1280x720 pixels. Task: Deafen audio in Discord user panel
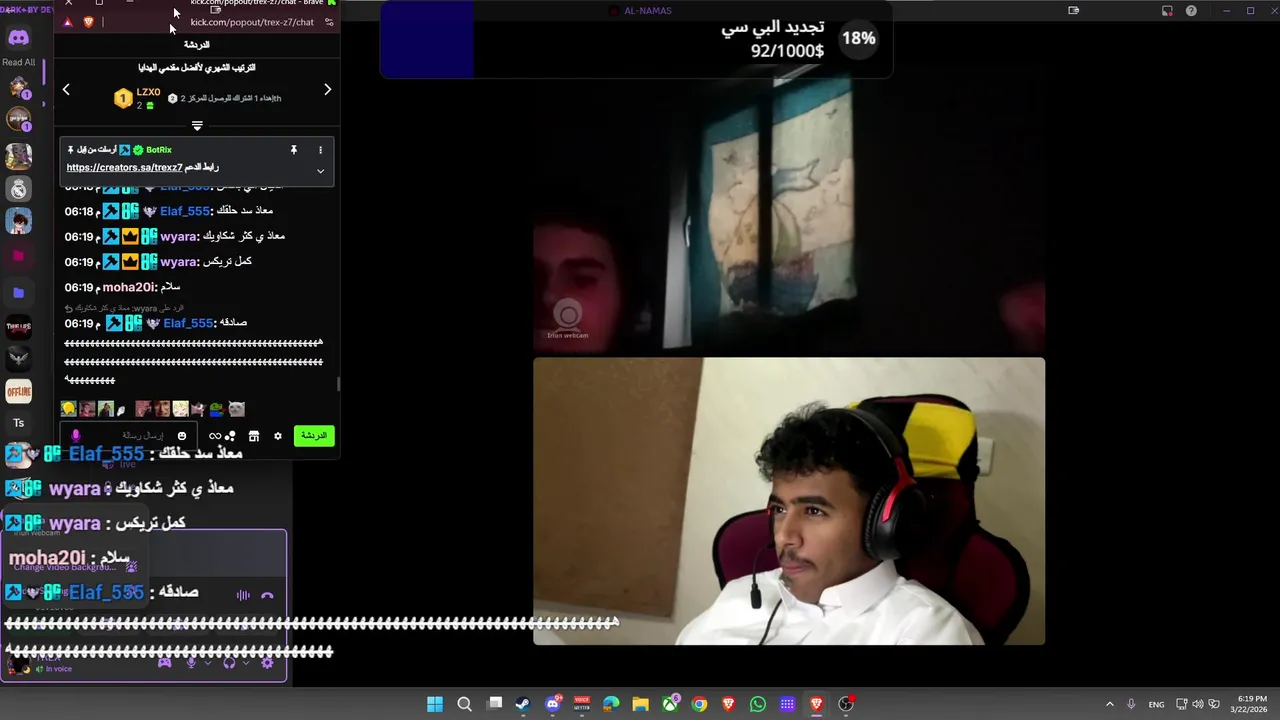click(x=229, y=662)
